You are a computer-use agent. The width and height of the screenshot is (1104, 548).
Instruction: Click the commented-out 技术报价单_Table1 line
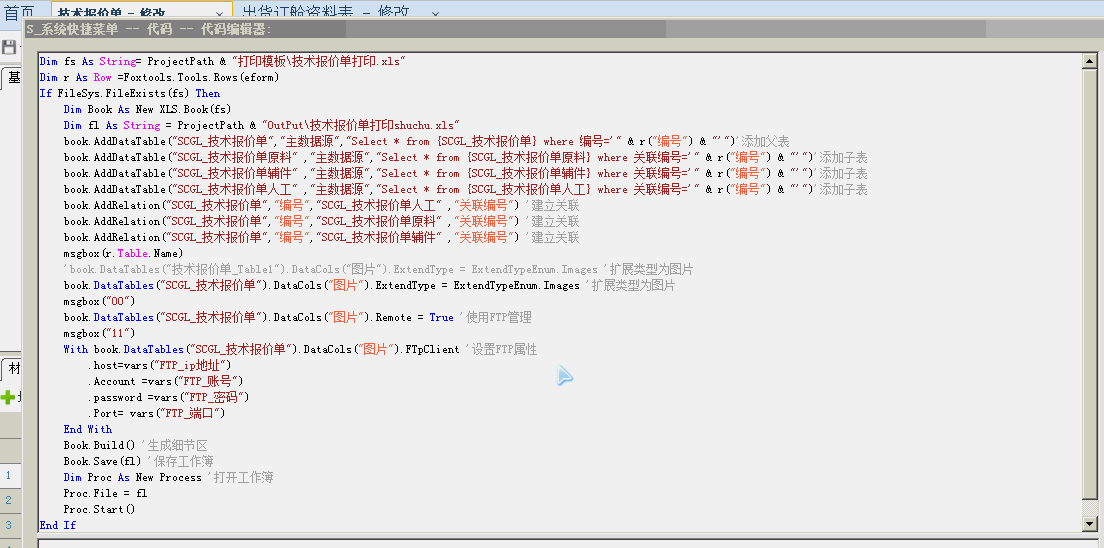tap(378, 270)
